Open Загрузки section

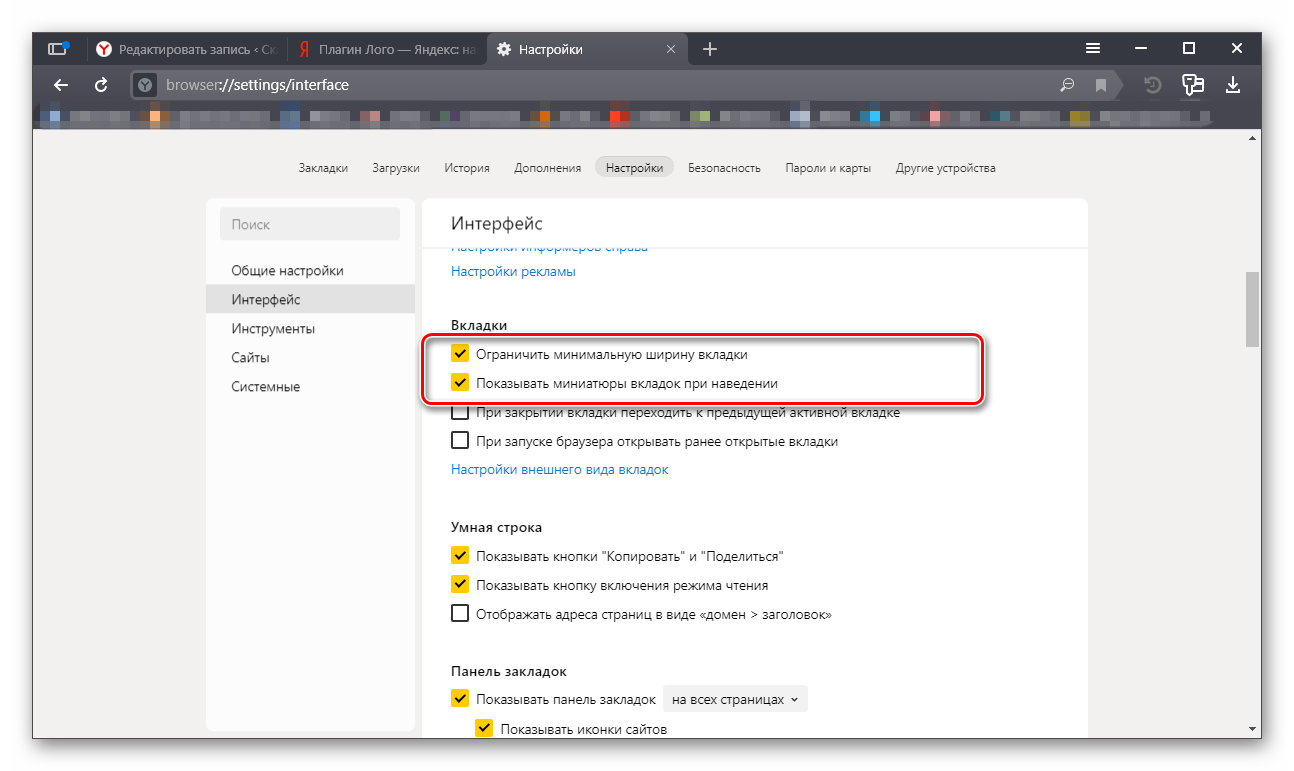point(396,168)
